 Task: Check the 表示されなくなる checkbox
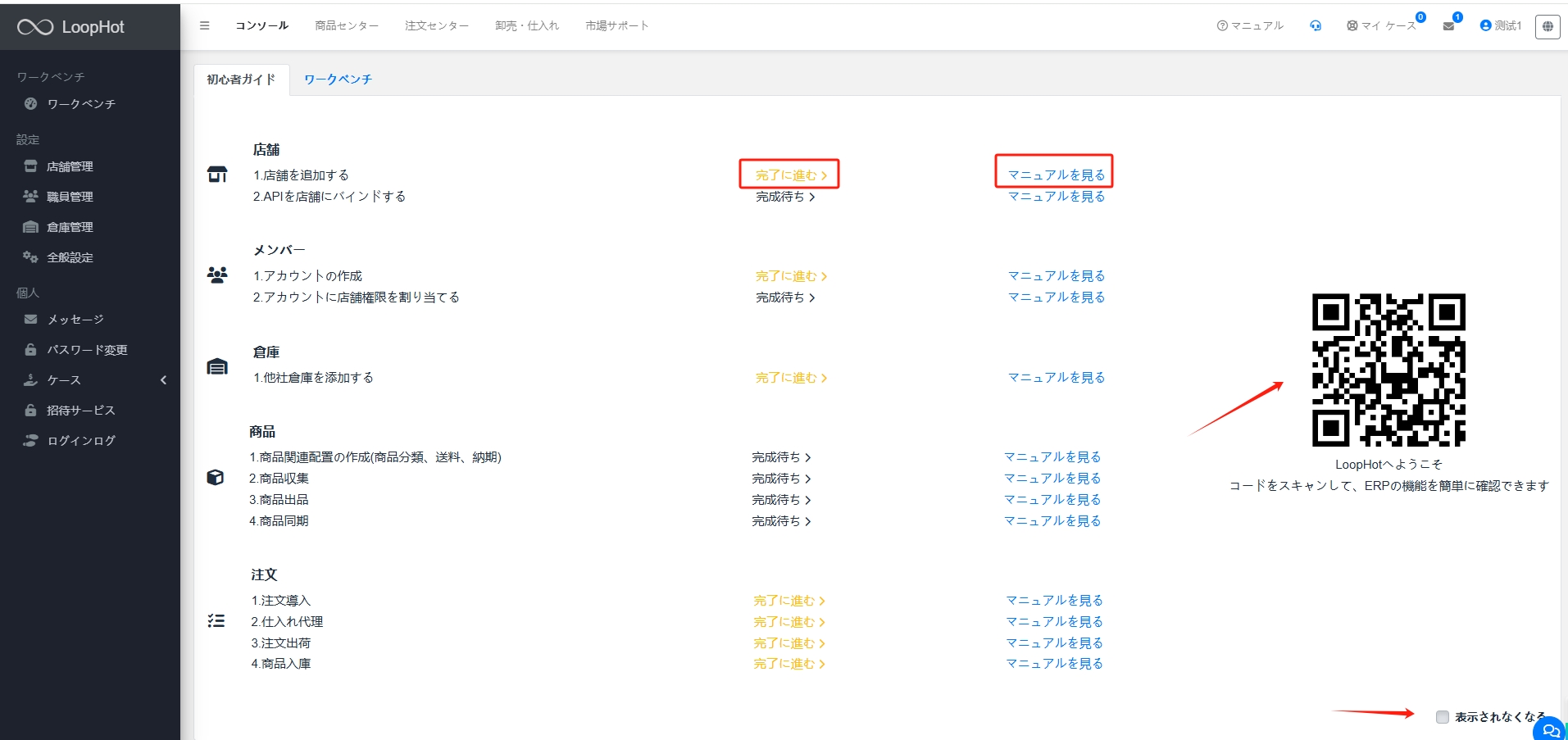pos(1443,717)
